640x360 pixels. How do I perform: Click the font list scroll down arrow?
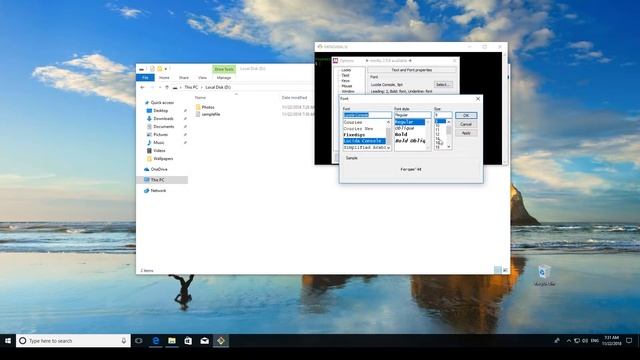tap(389, 148)
